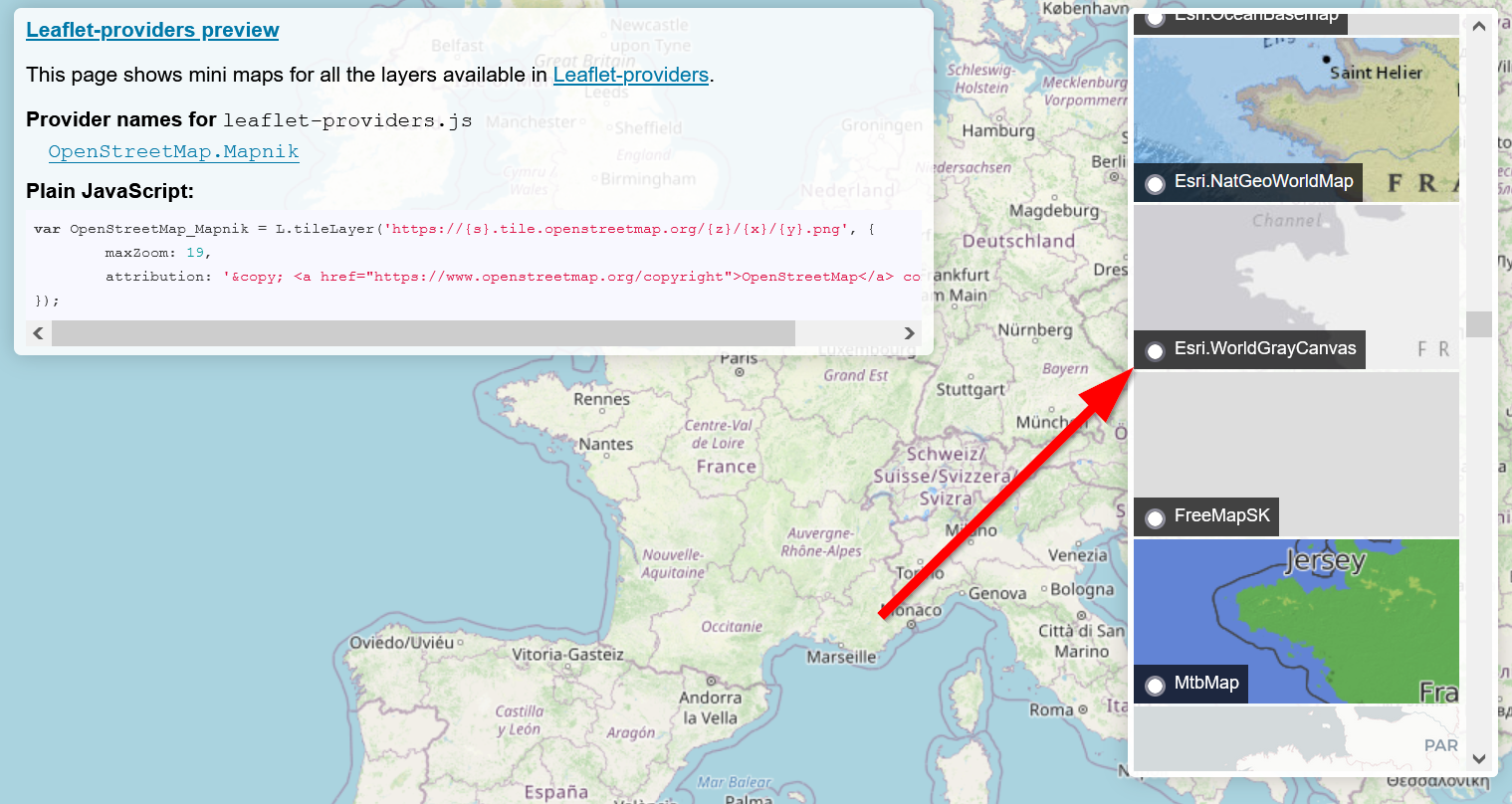Click the layer list scroll down arrow
The image size is (1512, 804).
coord(1479,759)
